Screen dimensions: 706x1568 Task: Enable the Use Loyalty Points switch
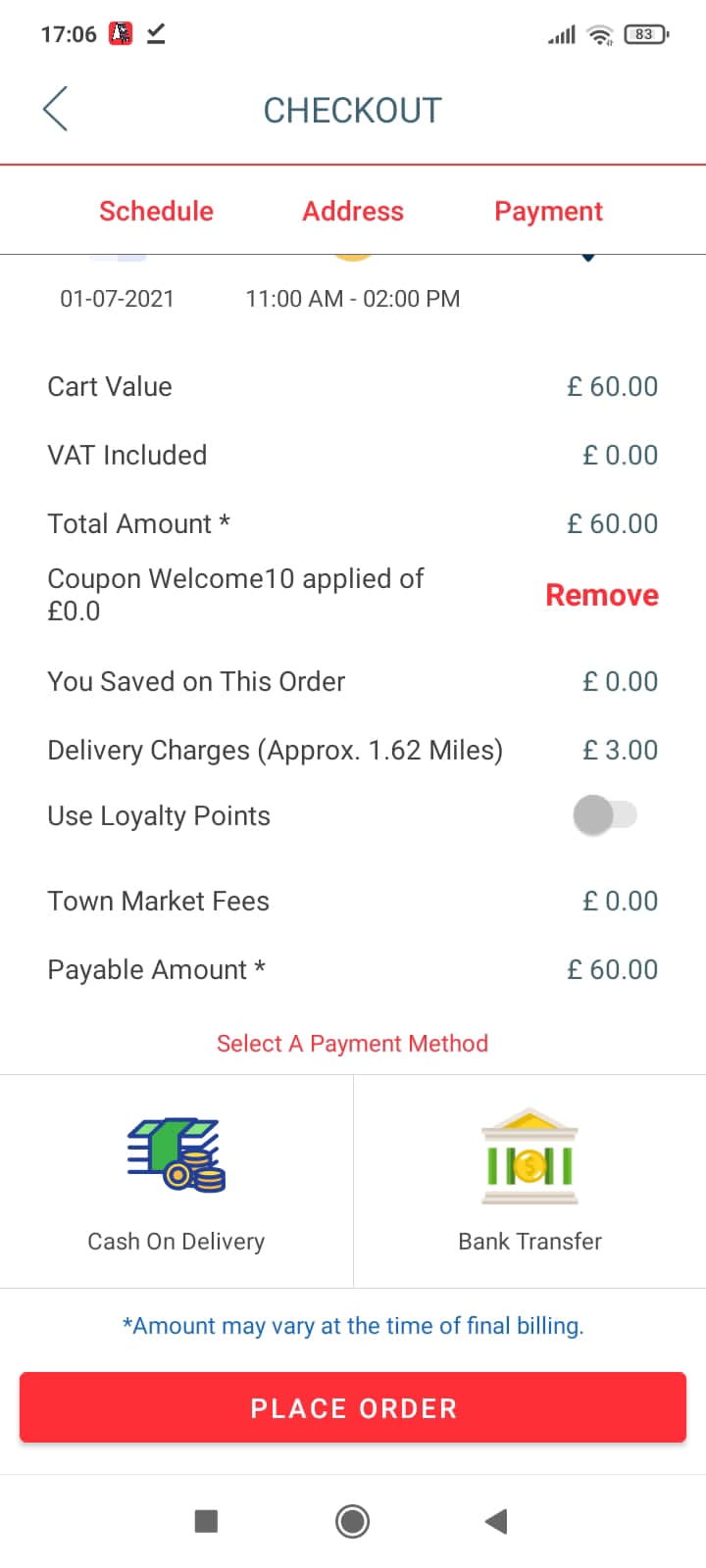click(605, 815)
